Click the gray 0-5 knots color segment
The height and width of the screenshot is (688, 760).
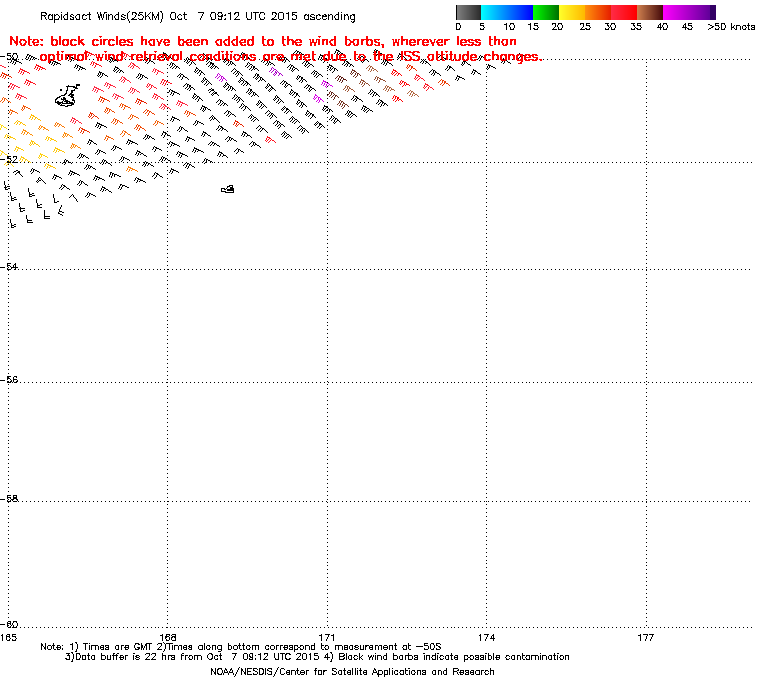coord(468,12)
